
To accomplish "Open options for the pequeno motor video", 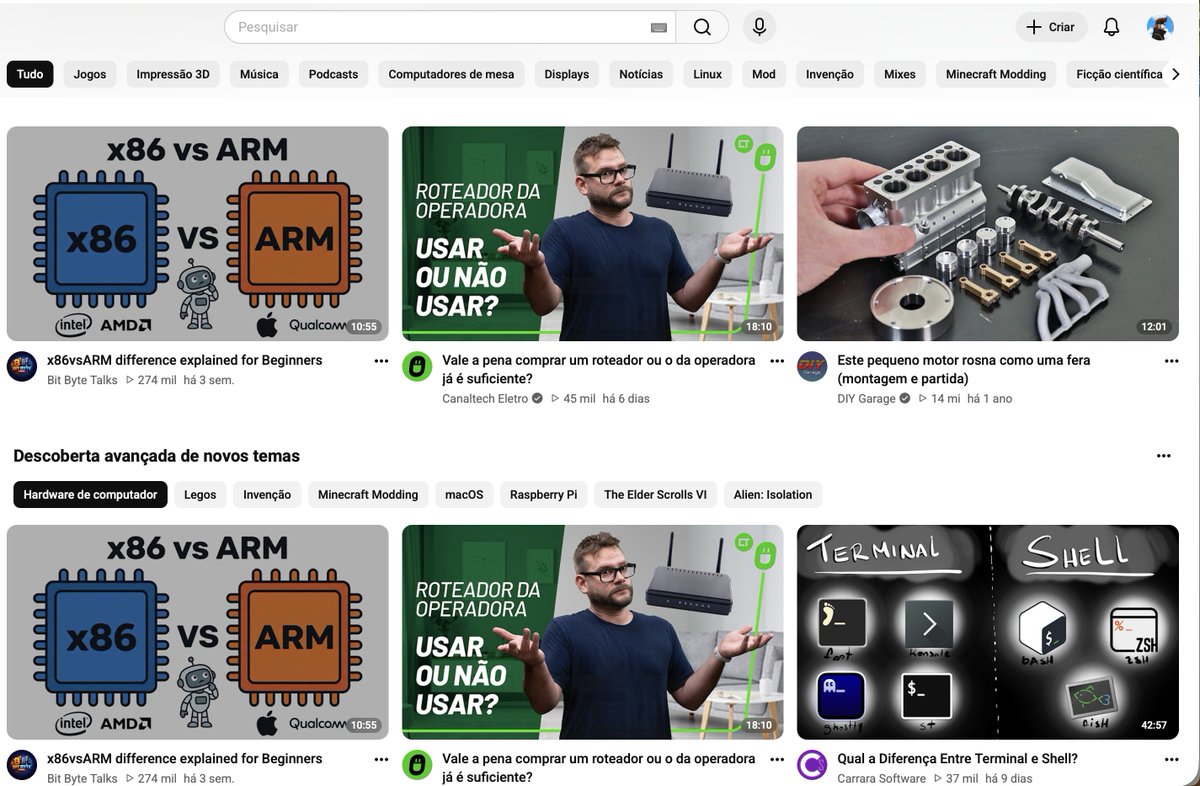I will [1171, 361].
